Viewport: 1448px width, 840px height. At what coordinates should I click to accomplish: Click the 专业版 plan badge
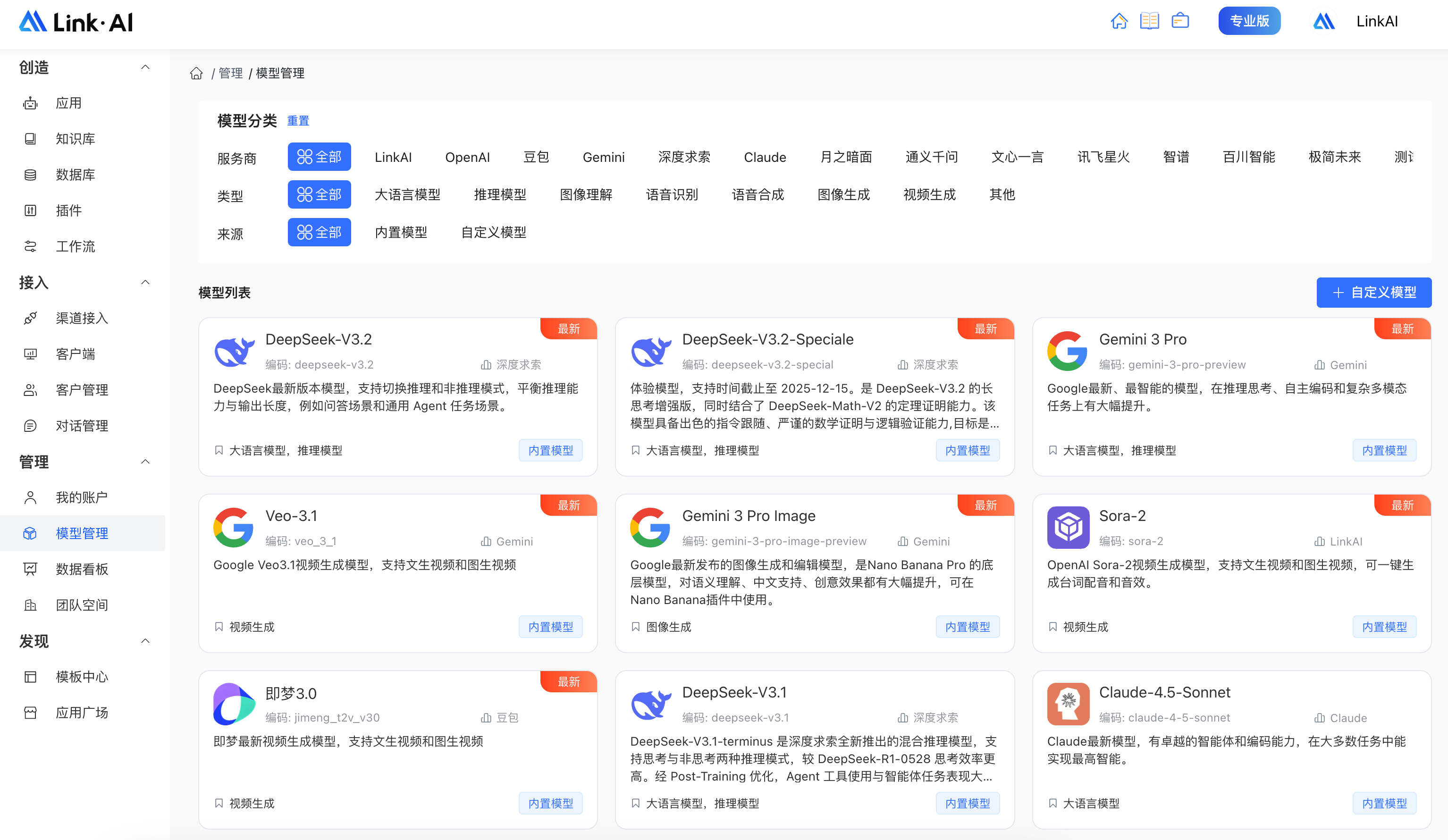coord(1249,21)
